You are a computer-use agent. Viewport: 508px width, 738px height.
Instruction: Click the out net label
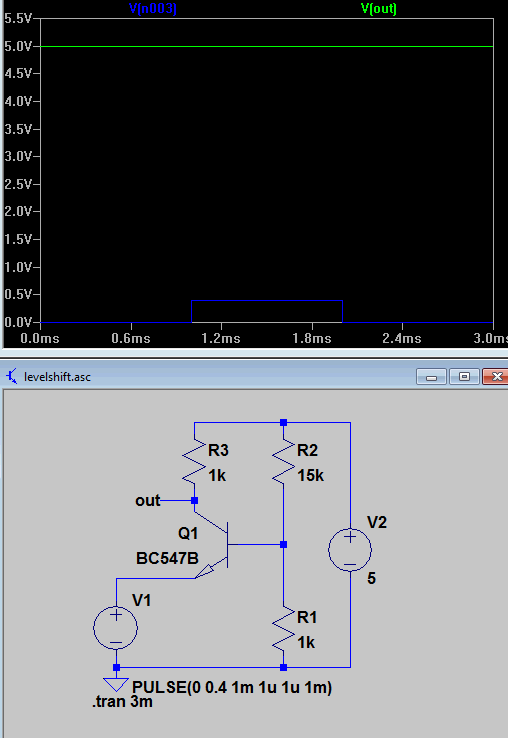click(147, 500)
